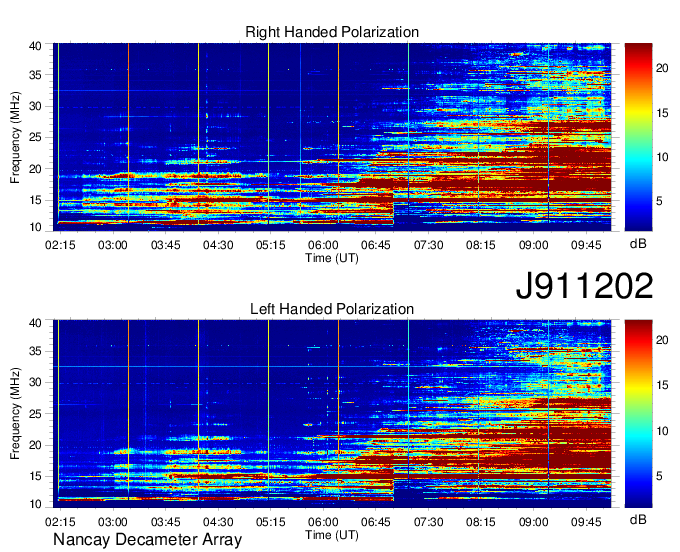Click the 35 MHz tick on the Right Handed plot
The width and height of the screenshot is (680, 552).
tap(35, 75)
